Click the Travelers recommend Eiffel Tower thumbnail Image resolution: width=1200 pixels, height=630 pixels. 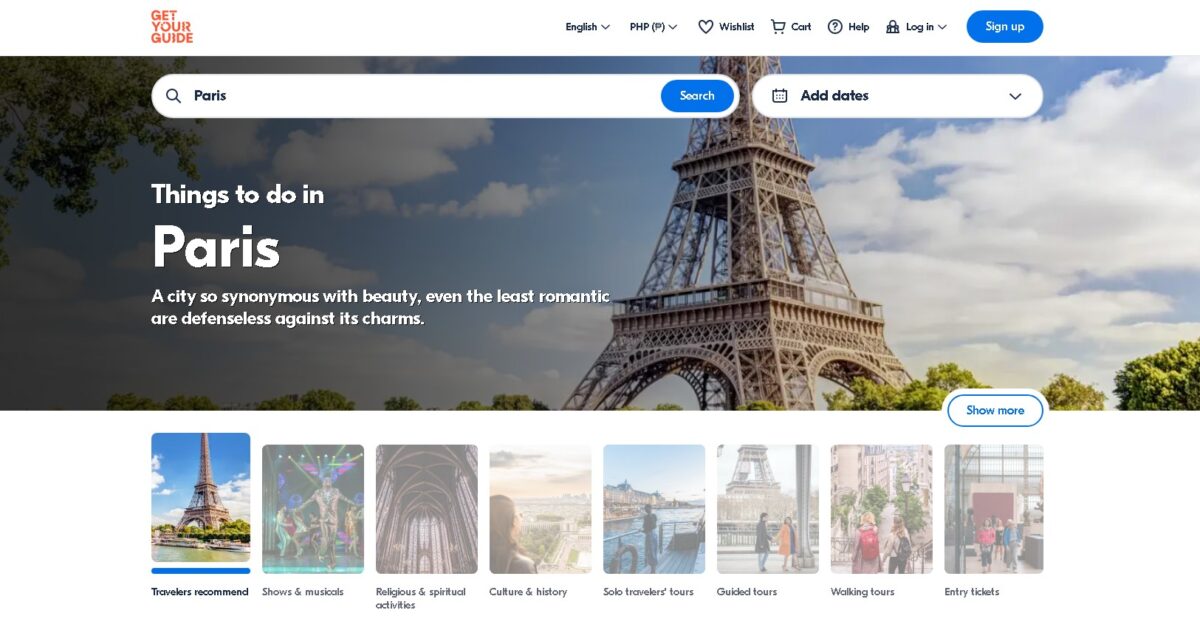[201, 498]
